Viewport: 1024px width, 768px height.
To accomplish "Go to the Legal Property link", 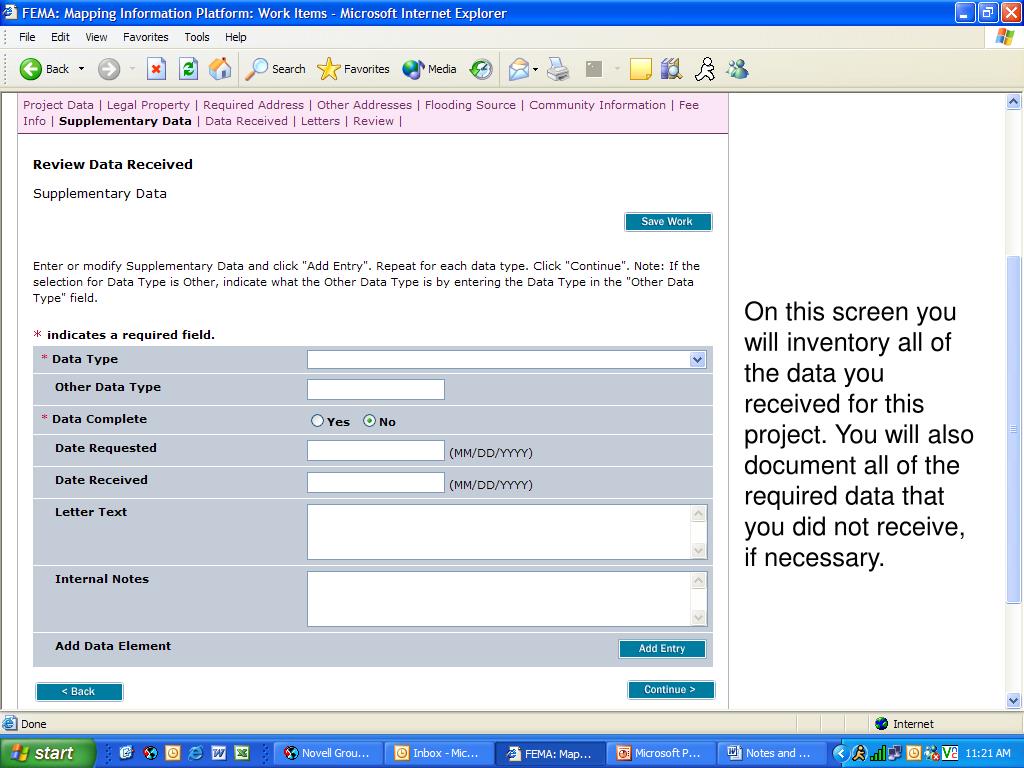I will tap(148, 105).
